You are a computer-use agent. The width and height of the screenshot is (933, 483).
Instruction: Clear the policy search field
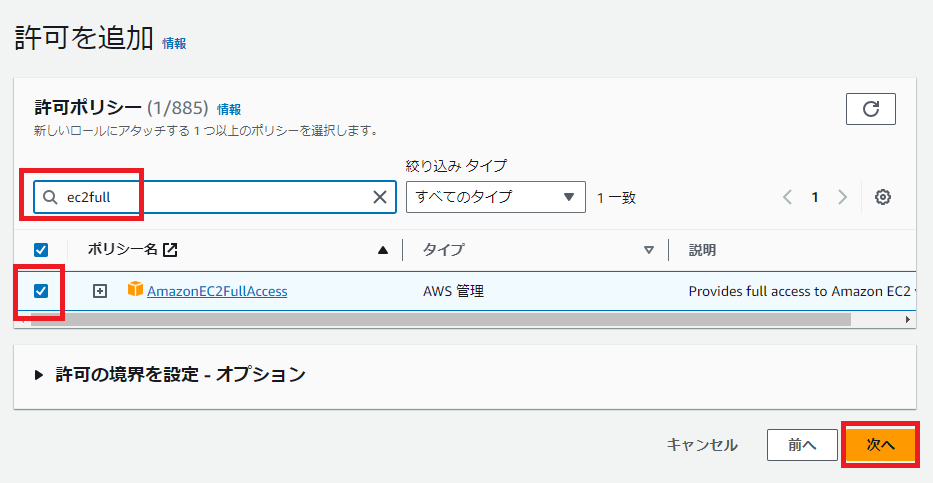(x=380, y=197)
